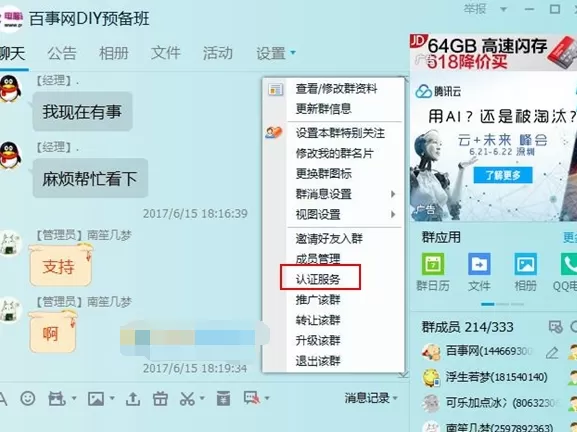Screen dimensions: 577x432
Task: Select 查看/修改群资料 menu item
Action: point(336,89)
